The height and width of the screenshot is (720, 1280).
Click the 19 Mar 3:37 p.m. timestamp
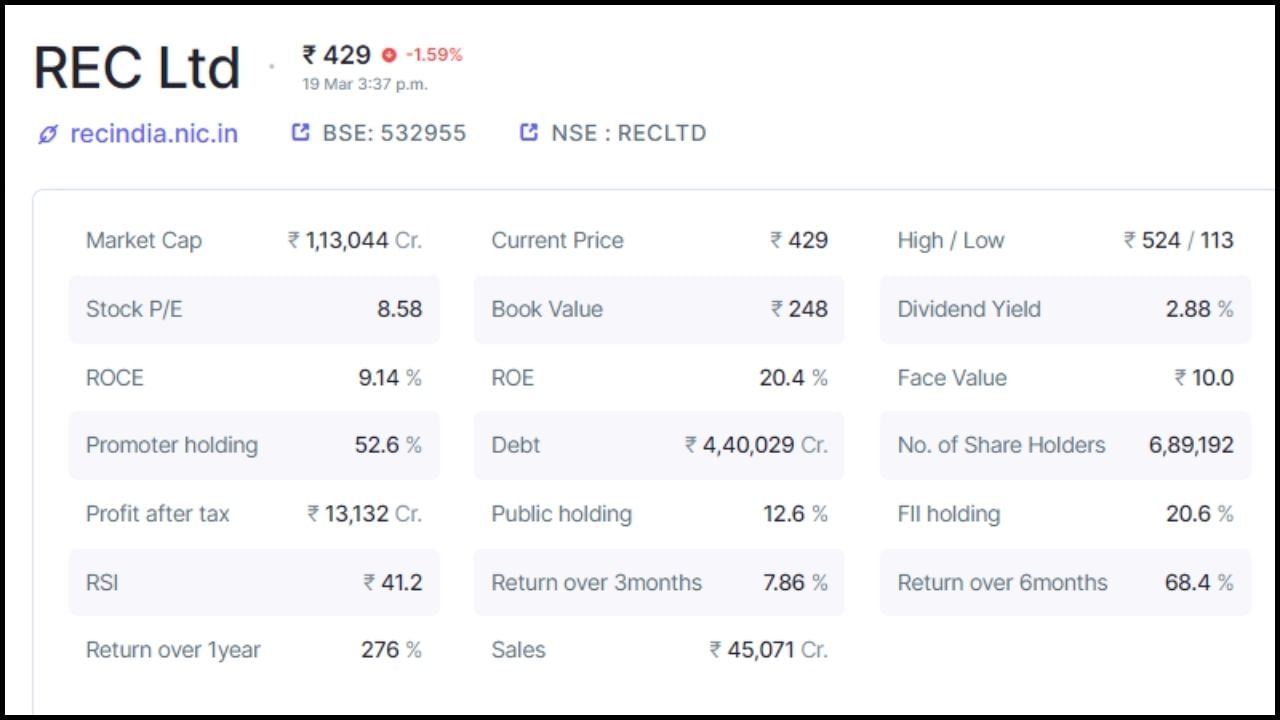pos(364,84)
